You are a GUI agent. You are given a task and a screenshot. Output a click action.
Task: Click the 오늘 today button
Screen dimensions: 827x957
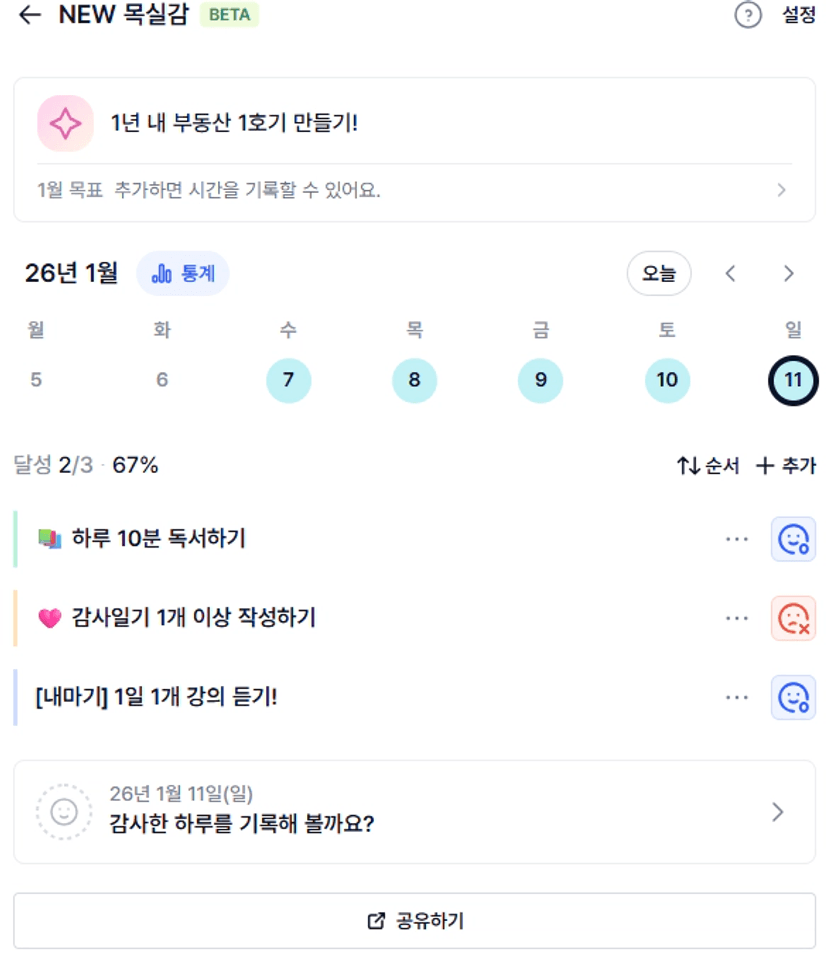click(x=659, y=273)
